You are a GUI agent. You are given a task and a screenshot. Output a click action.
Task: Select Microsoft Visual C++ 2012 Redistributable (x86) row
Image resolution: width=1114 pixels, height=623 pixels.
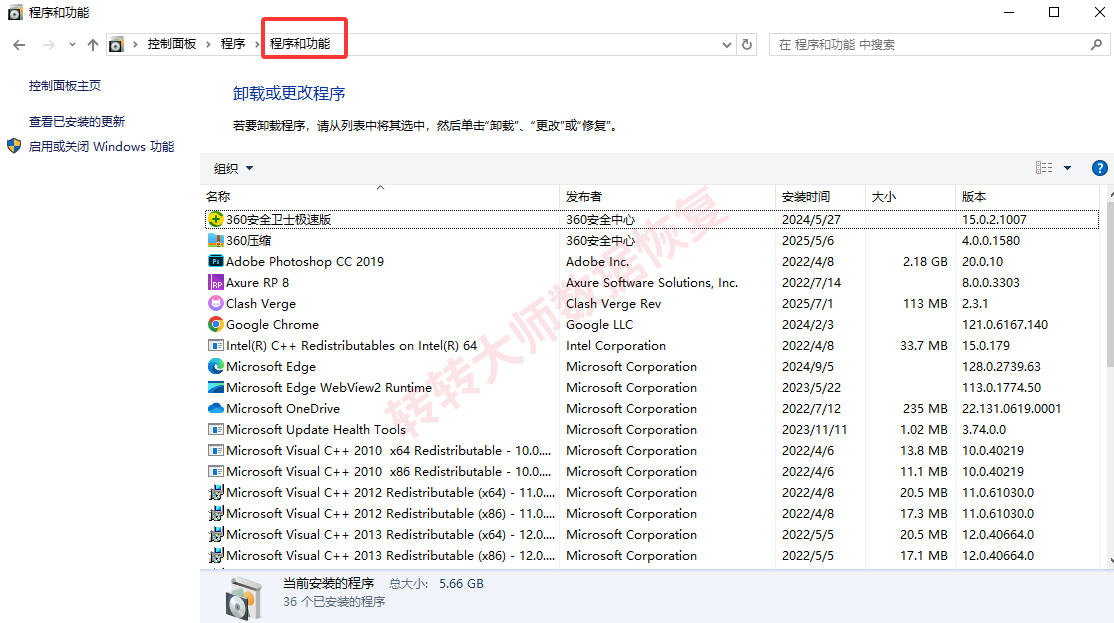(651, 514)
